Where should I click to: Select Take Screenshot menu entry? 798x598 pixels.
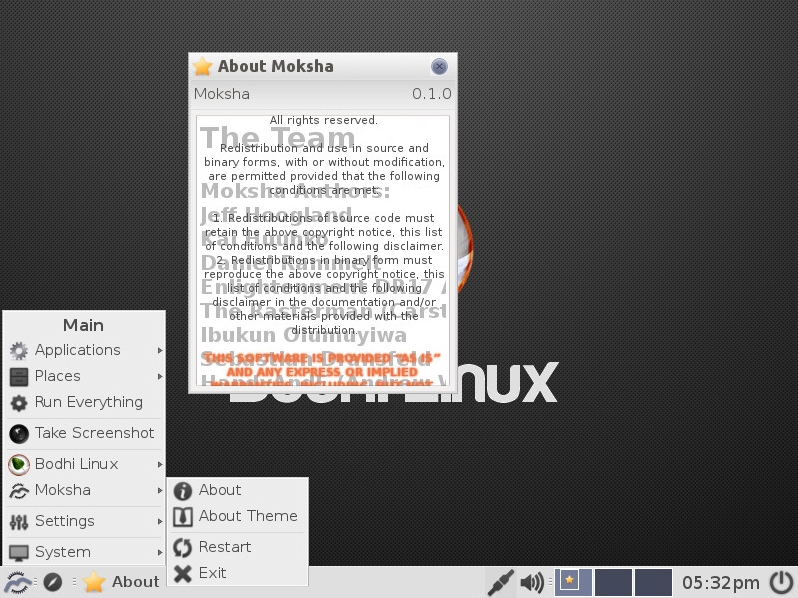[x=84, y=433]
